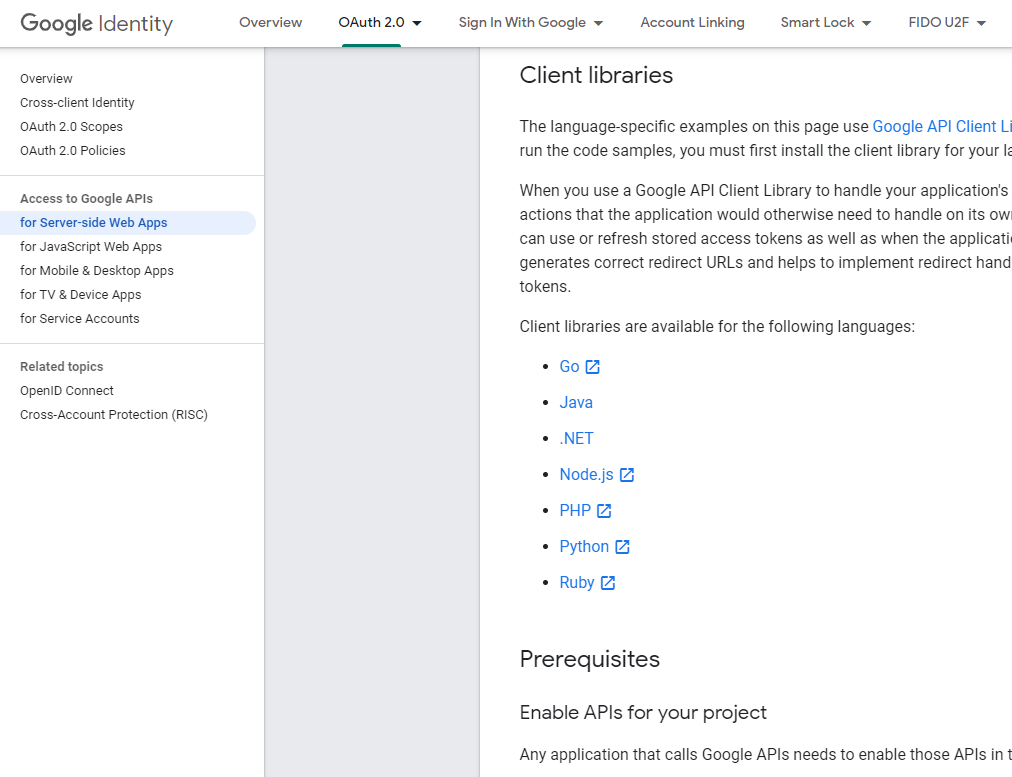Viewport: 1012px width, 777px height.
Task: Open the Java client library link
Action: 576,403
